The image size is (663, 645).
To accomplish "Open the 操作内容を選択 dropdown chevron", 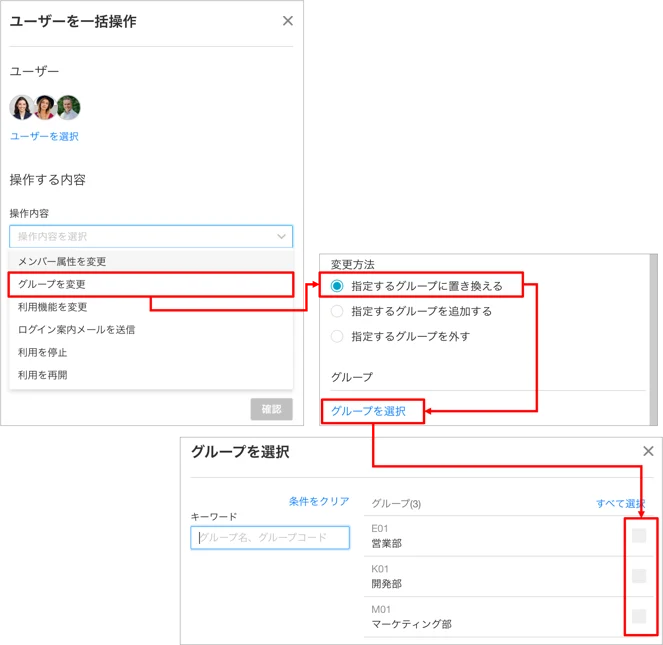I will pos(281,236).
